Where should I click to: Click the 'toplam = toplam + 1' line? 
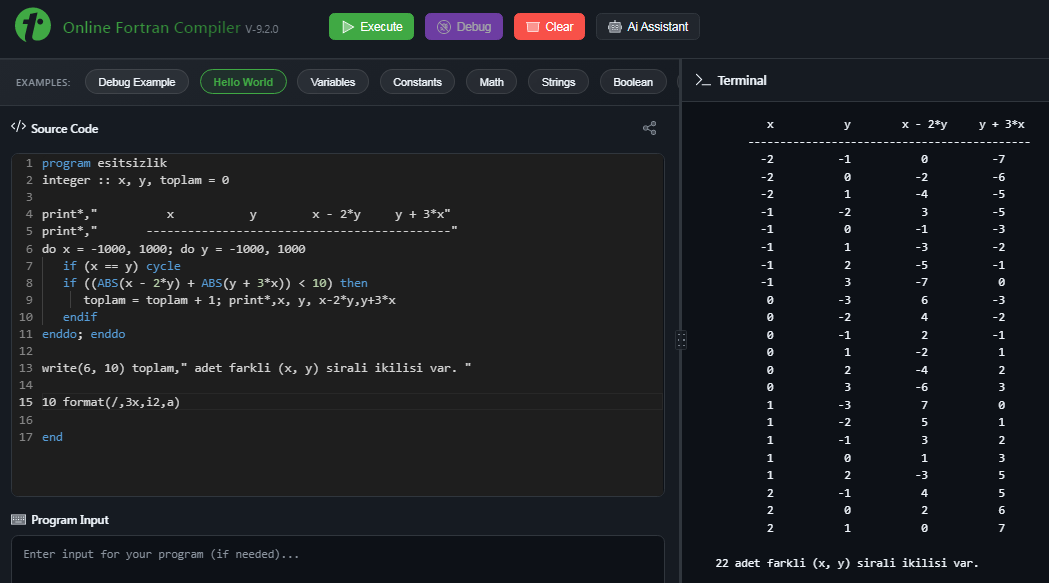(240, 300)
